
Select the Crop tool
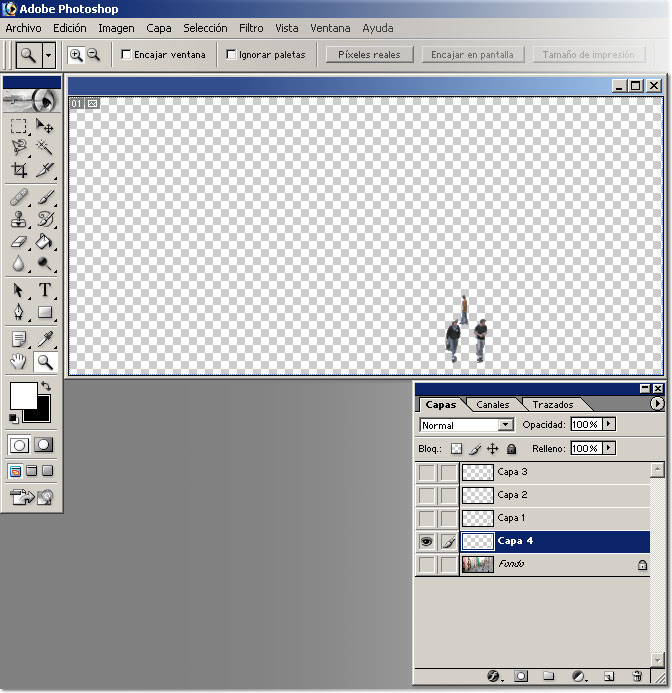pyautogui.click(x=19, y=170)
